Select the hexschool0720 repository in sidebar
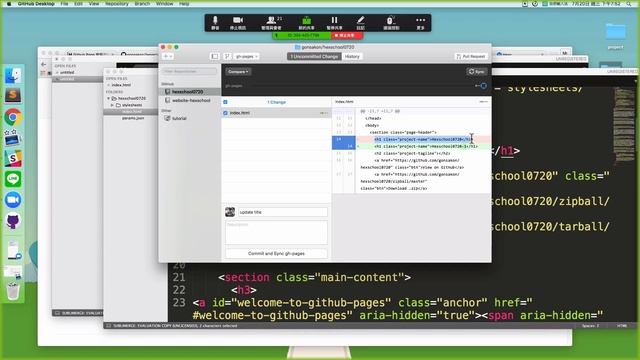This screenshot has height=360, width=640. coord(190,92)
